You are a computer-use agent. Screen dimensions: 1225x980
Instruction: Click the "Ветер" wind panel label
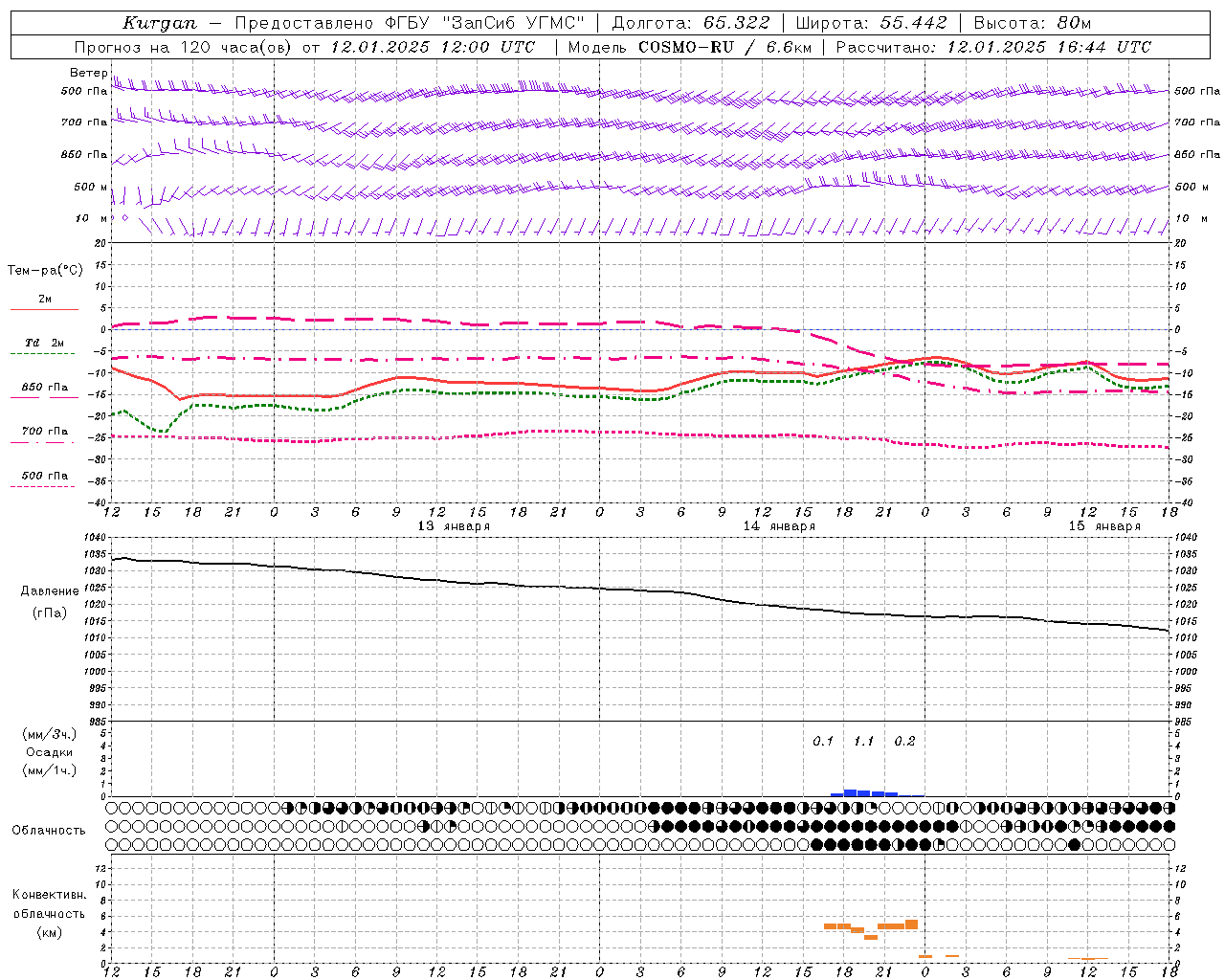[88, 73]
